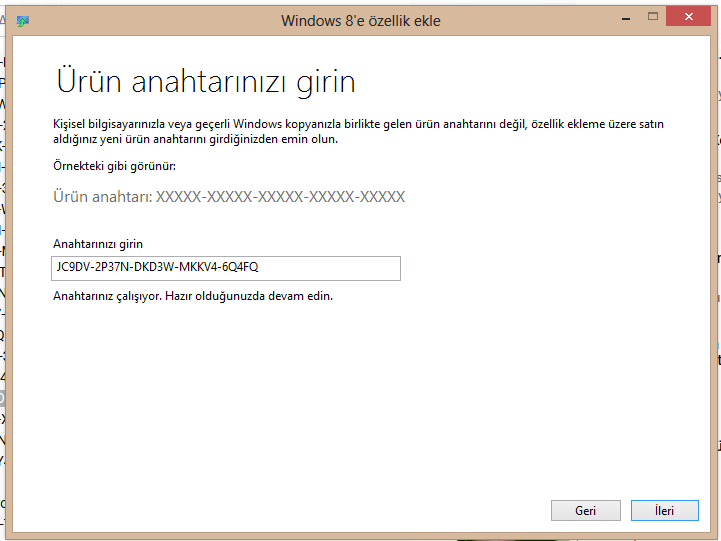This screenshot has width=721, height=541.
Task: Click the Windows 8'e özellik ekle title
Action: 361,21
